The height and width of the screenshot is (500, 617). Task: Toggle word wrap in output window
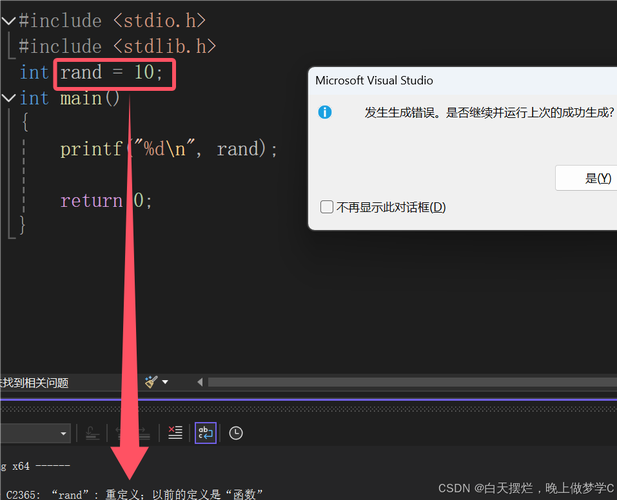click(205, 433)
